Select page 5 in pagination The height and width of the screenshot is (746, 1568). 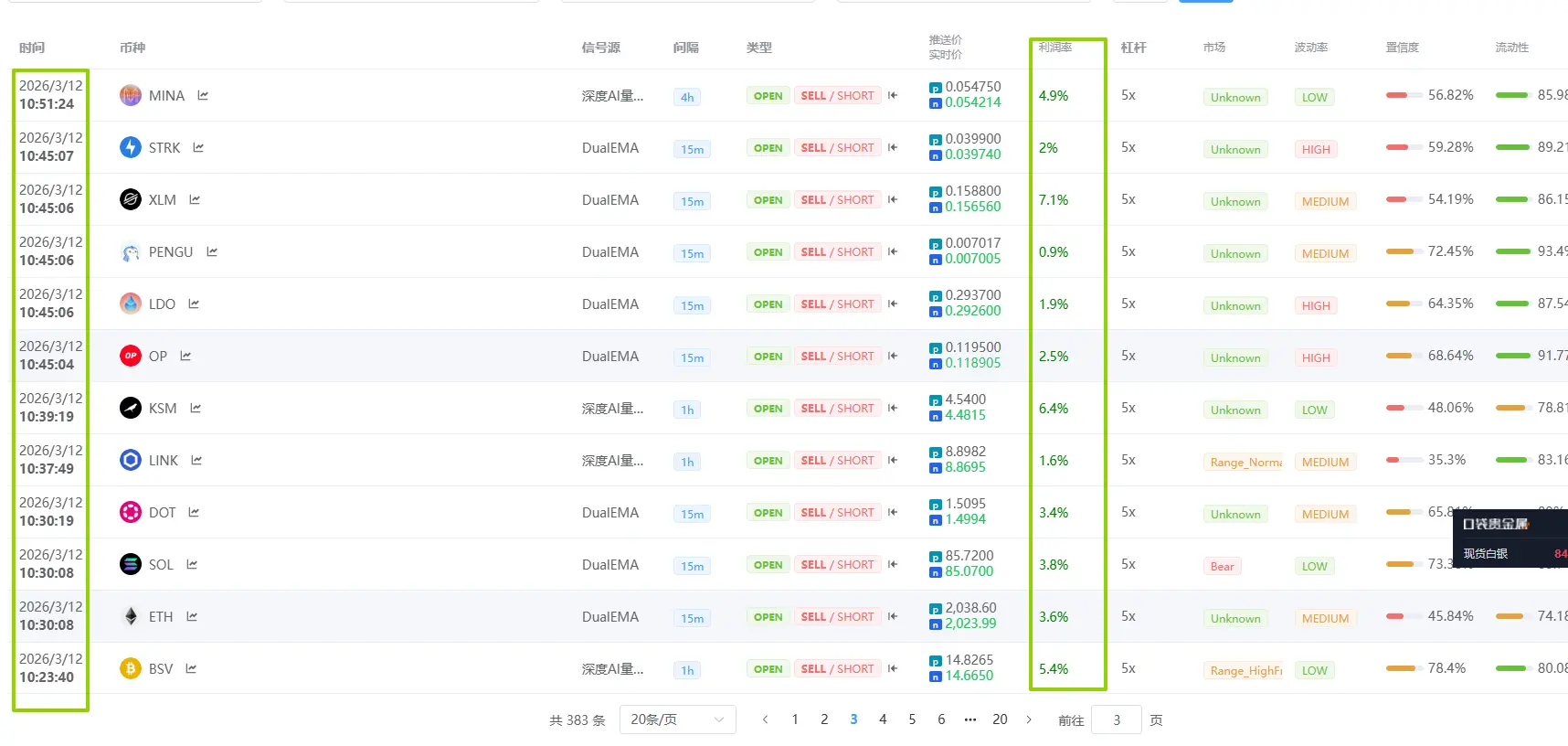coord(912,719)
